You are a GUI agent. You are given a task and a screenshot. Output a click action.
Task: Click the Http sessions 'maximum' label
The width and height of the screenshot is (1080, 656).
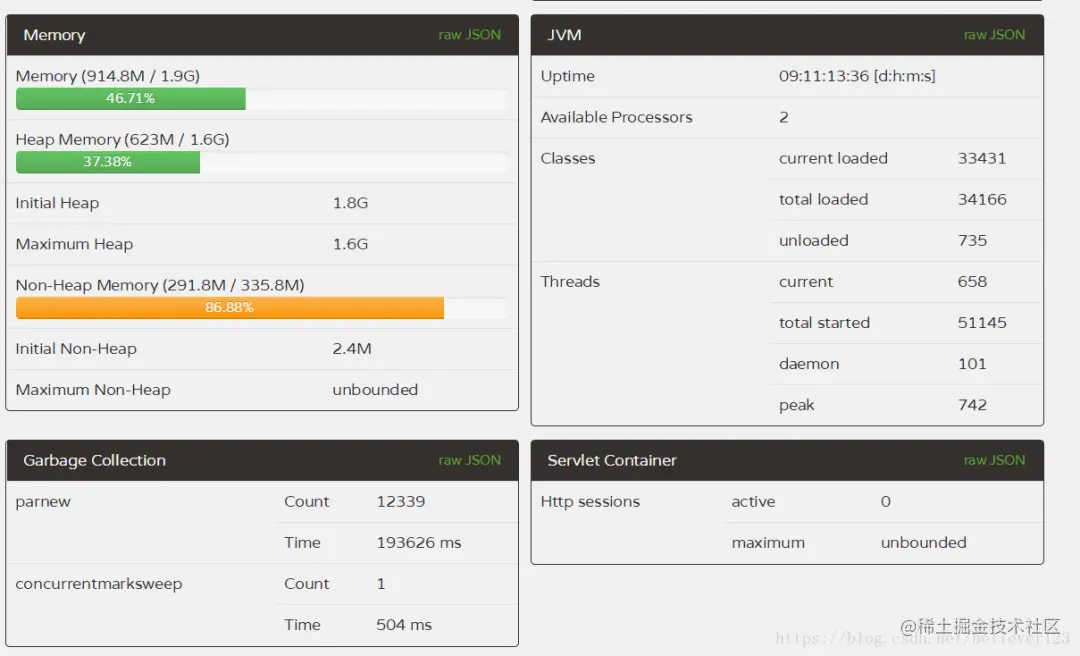(x=768, y=543)
